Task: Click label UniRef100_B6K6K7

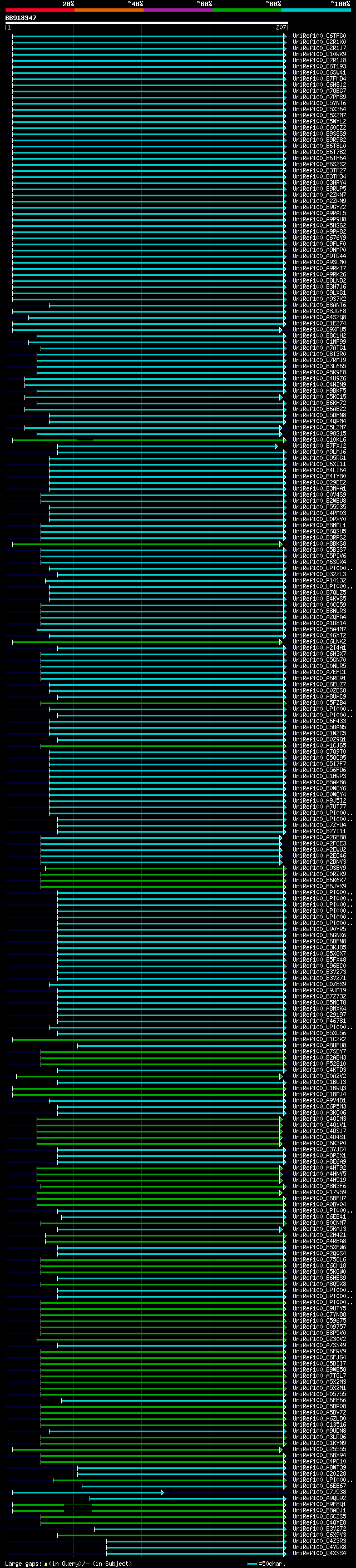Action: point(319,880)
